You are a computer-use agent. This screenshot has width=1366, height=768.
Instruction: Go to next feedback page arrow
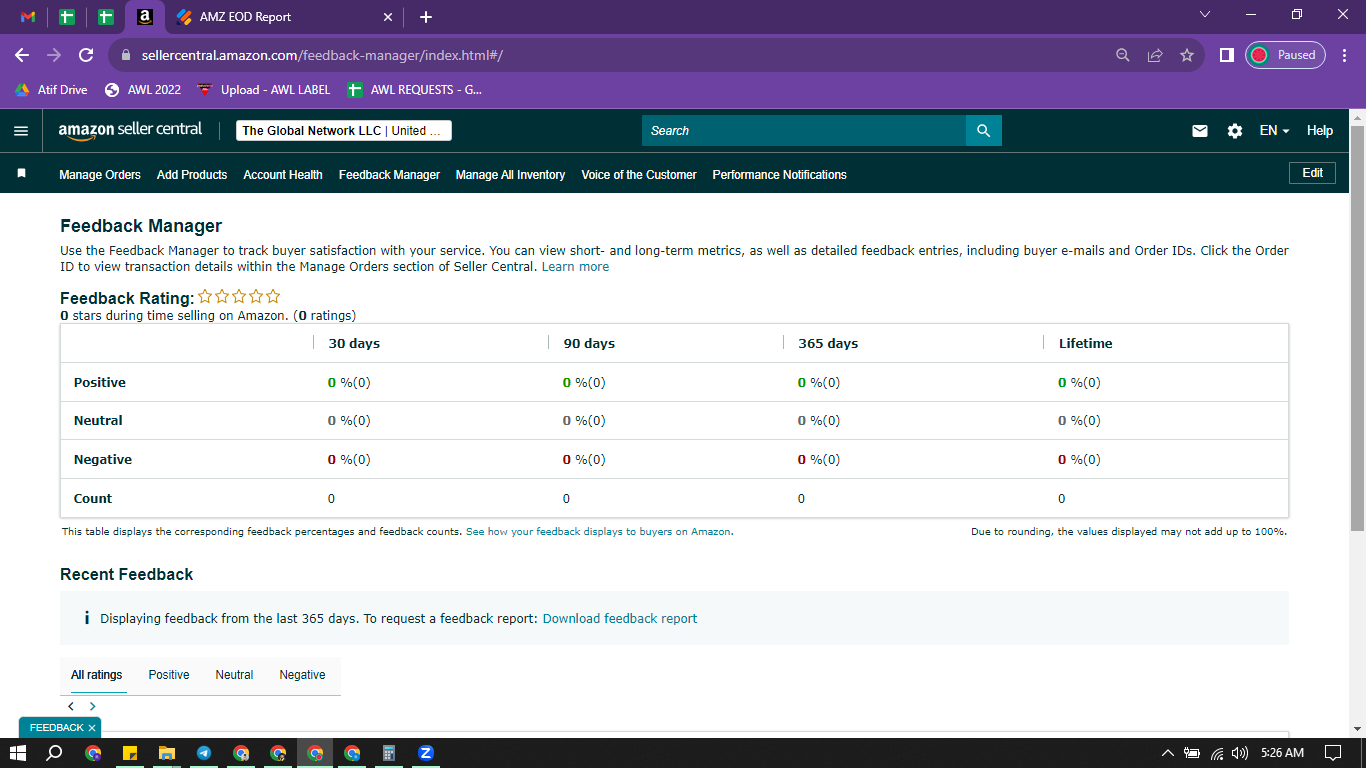(93, 706)
